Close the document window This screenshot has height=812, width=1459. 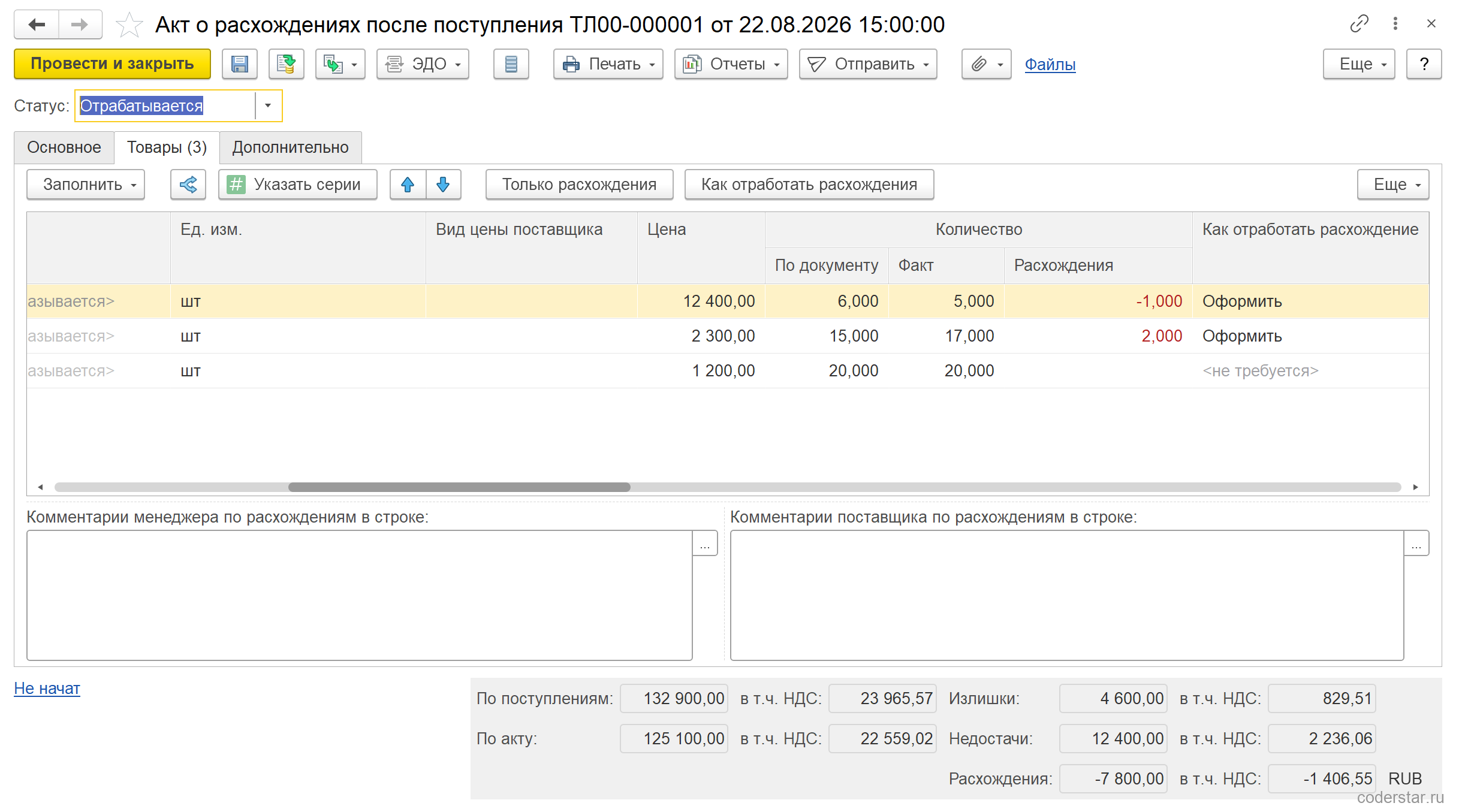(1431, 24)
